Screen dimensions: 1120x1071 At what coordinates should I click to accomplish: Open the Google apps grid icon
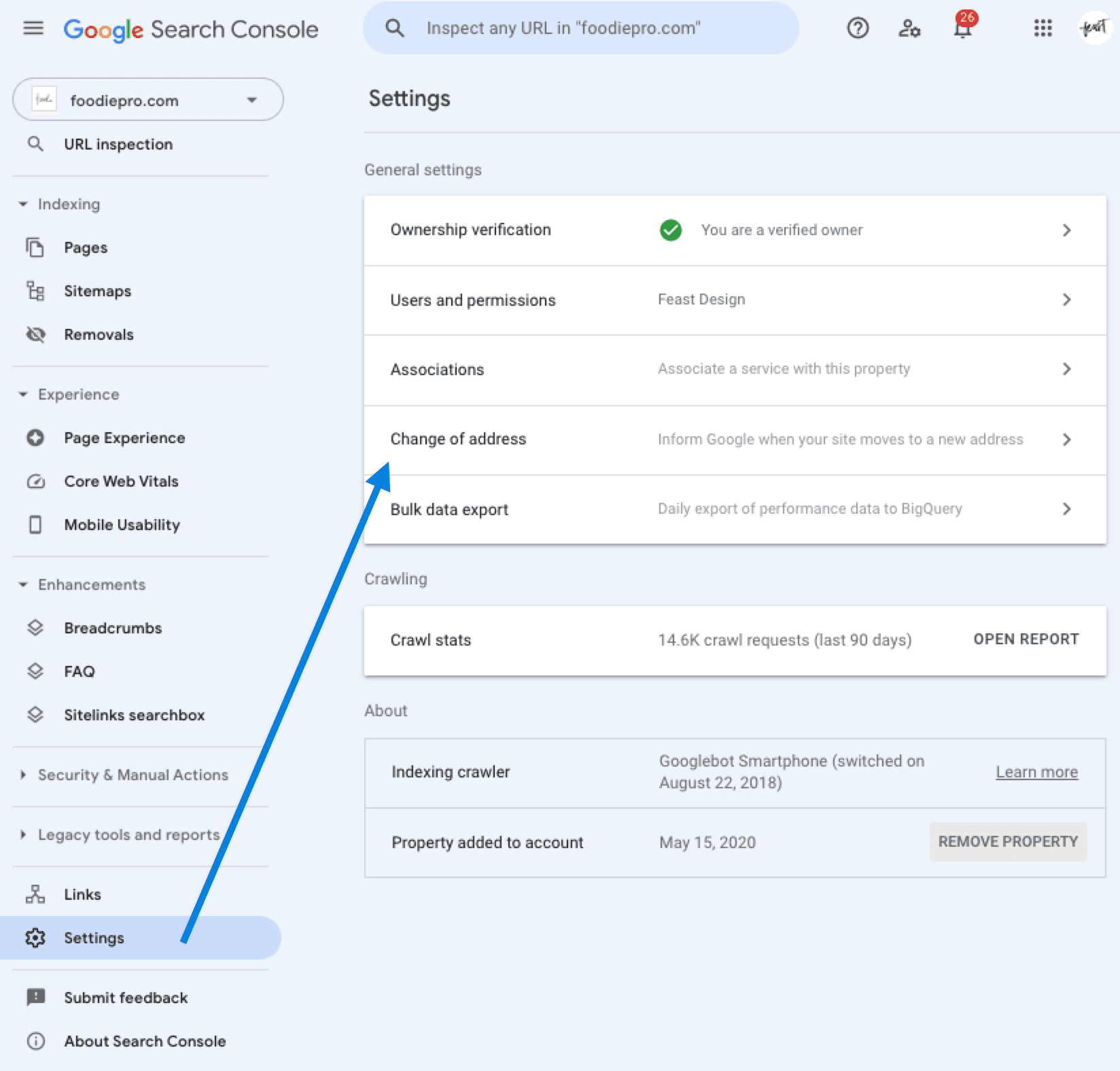pos(1043,28)
